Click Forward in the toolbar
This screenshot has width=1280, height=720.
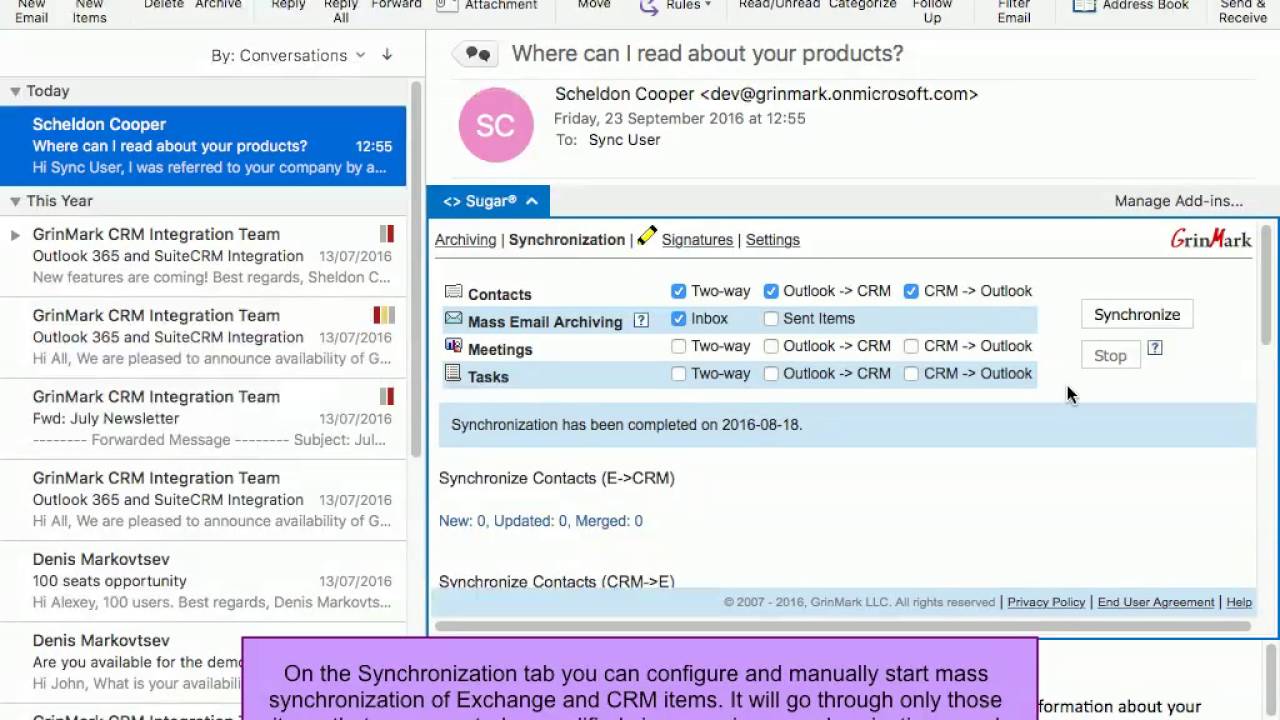pos(396,5)
